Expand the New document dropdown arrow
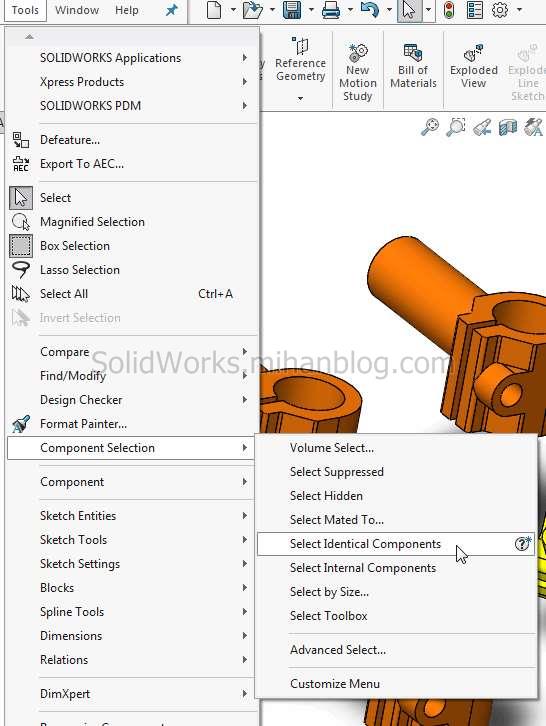The image size is (546, 726). (x=233, y=10)
